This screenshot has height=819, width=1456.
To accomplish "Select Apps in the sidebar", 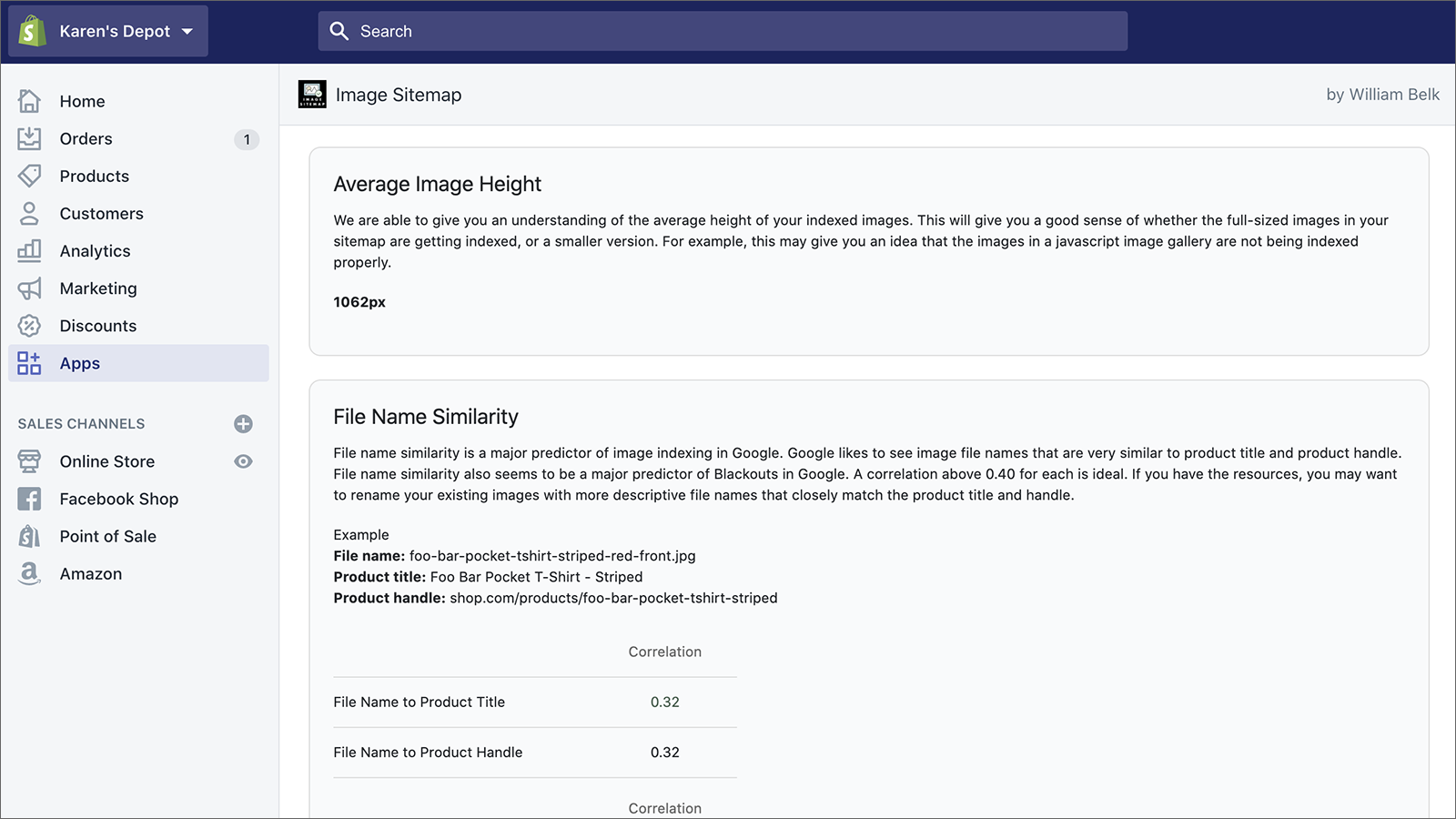I will click(80, 363).
